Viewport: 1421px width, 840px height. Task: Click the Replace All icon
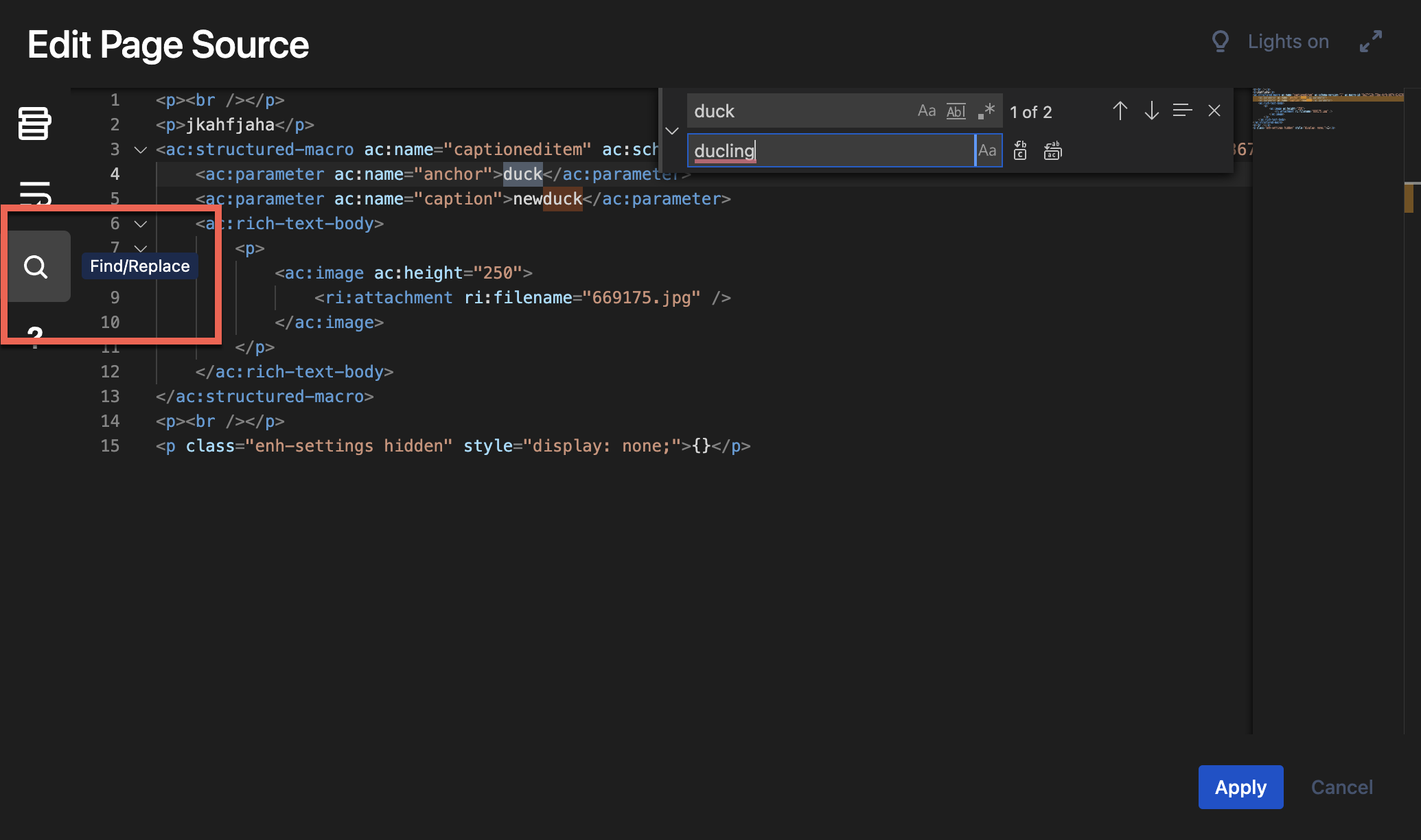click(x=1052, y=150)
